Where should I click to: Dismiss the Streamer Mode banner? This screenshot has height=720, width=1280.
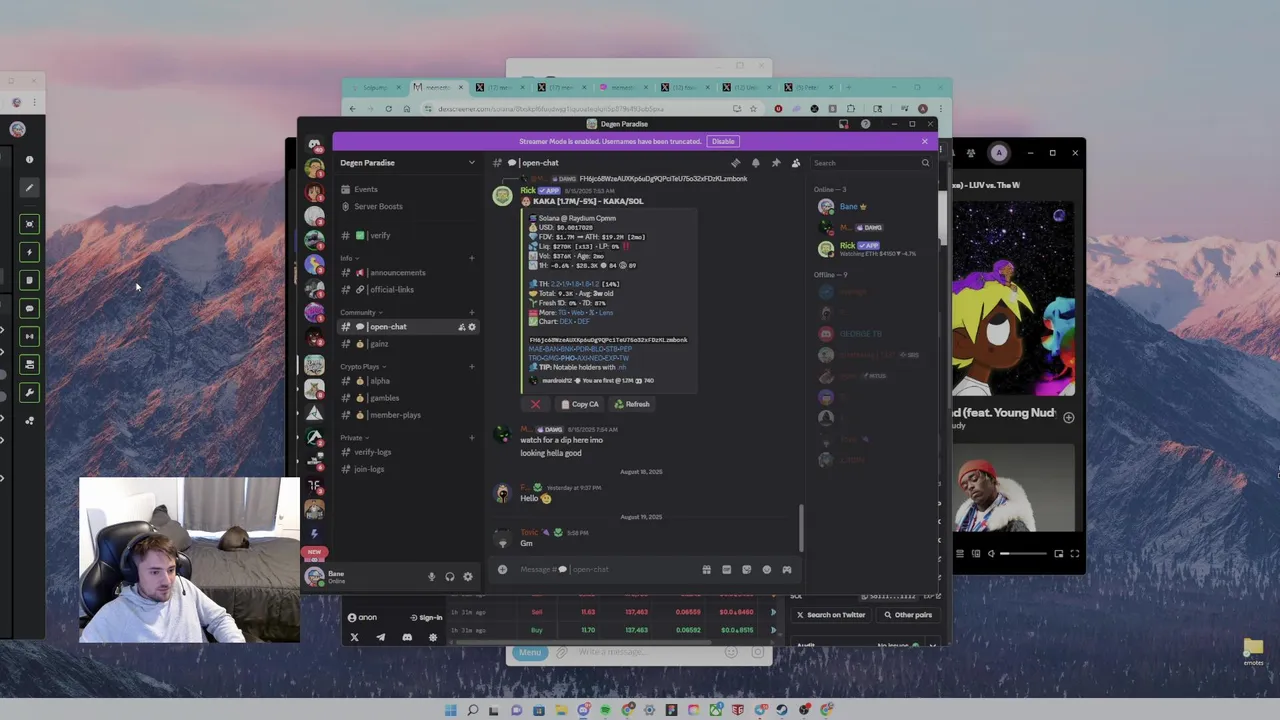(x=925, y=141)
